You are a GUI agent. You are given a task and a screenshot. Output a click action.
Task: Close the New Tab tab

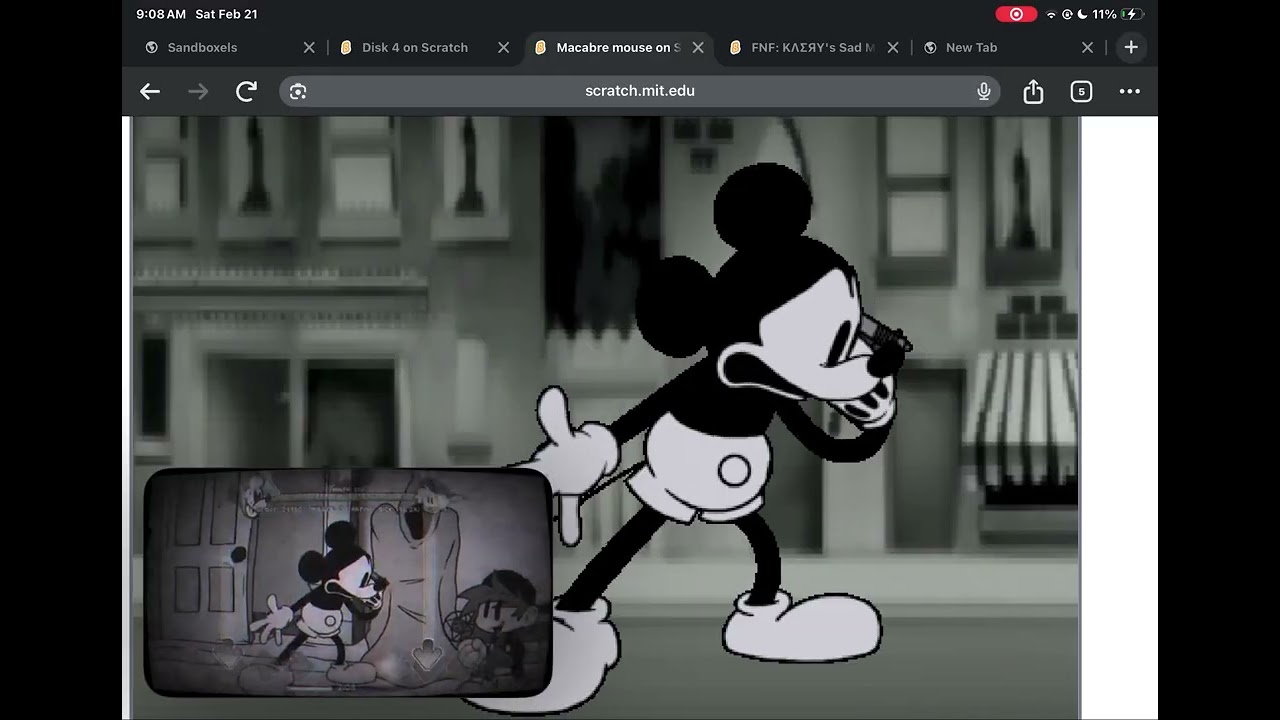1088,47
